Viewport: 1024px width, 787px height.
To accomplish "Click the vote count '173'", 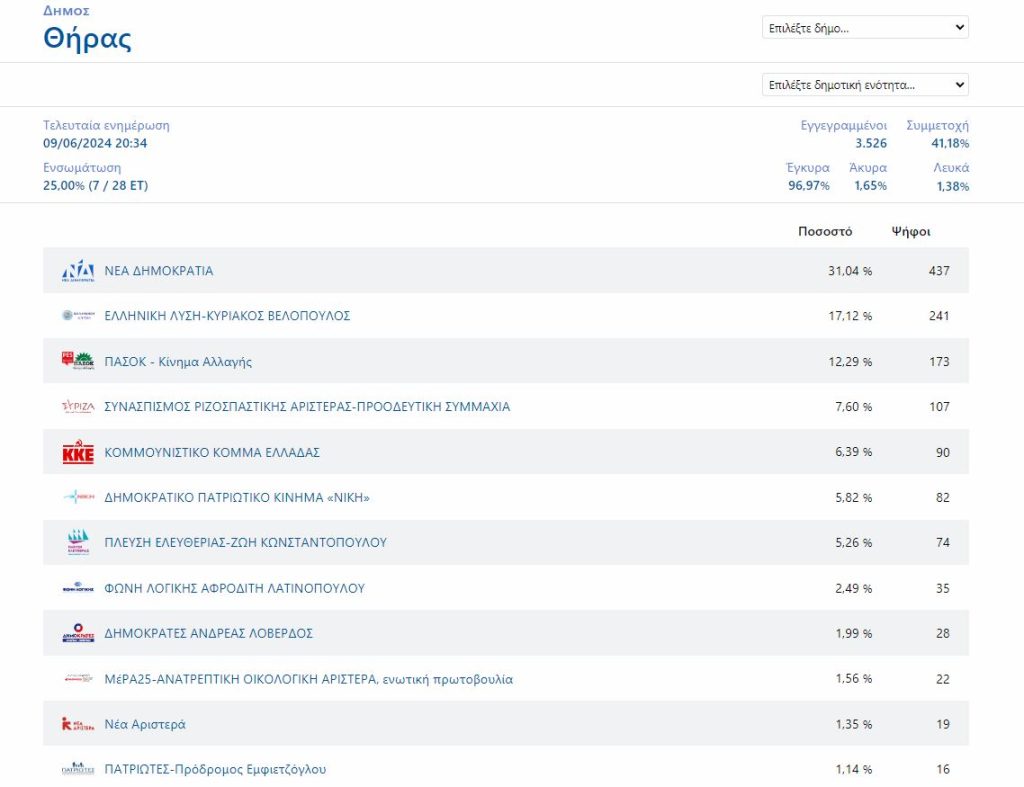I will pos(939,361).
